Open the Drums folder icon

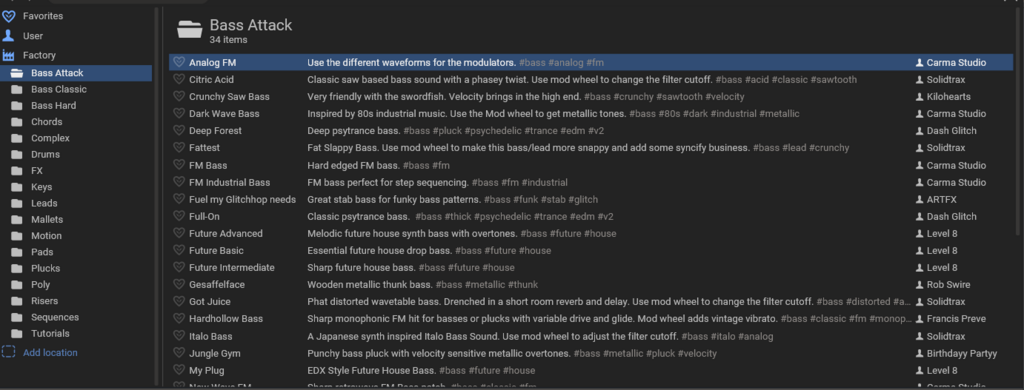click(x=16, y=155)
